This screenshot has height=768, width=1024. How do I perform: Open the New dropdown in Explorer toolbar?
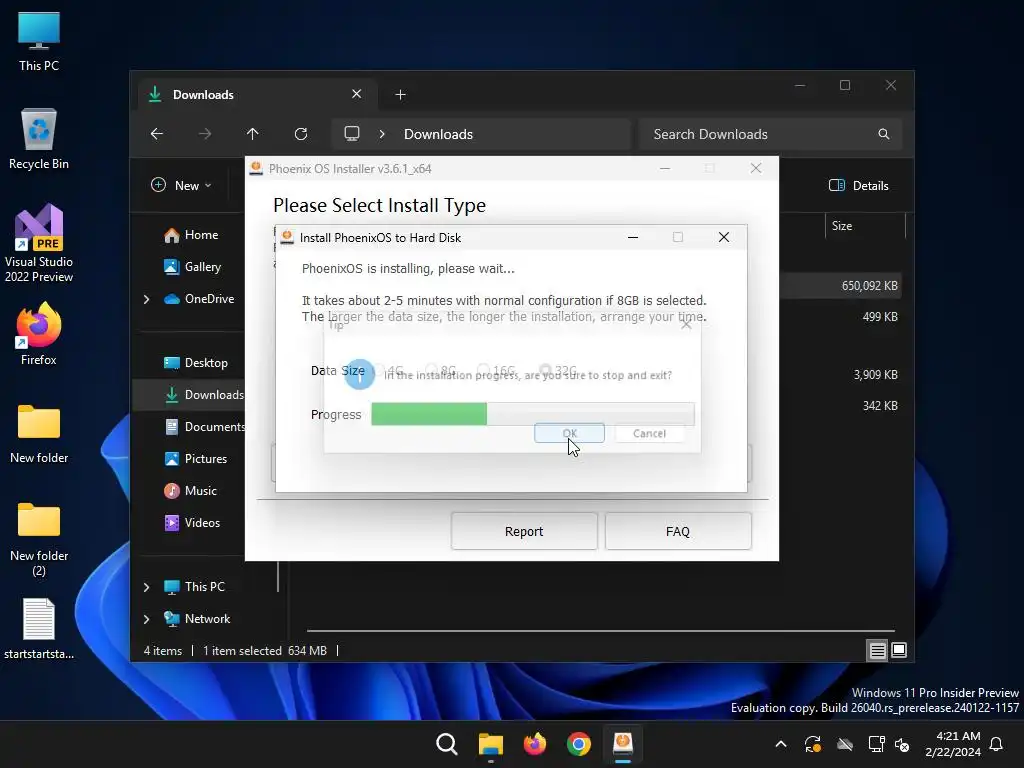(182, 185)
